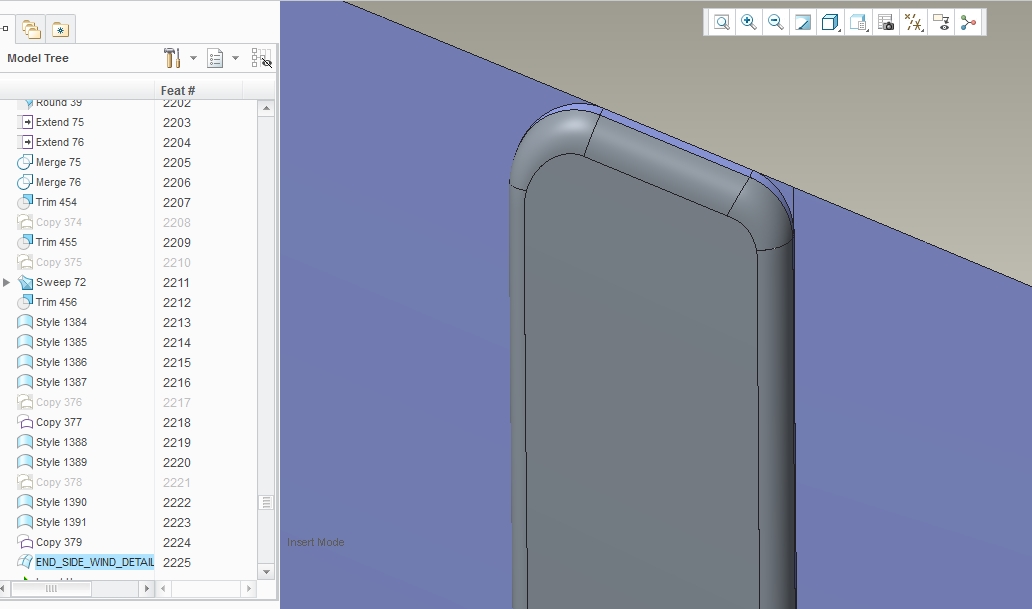Click the Feat column scroll-right arrow
The image size is (1032, 609).
pyautogui.click(x=249, y=589)
